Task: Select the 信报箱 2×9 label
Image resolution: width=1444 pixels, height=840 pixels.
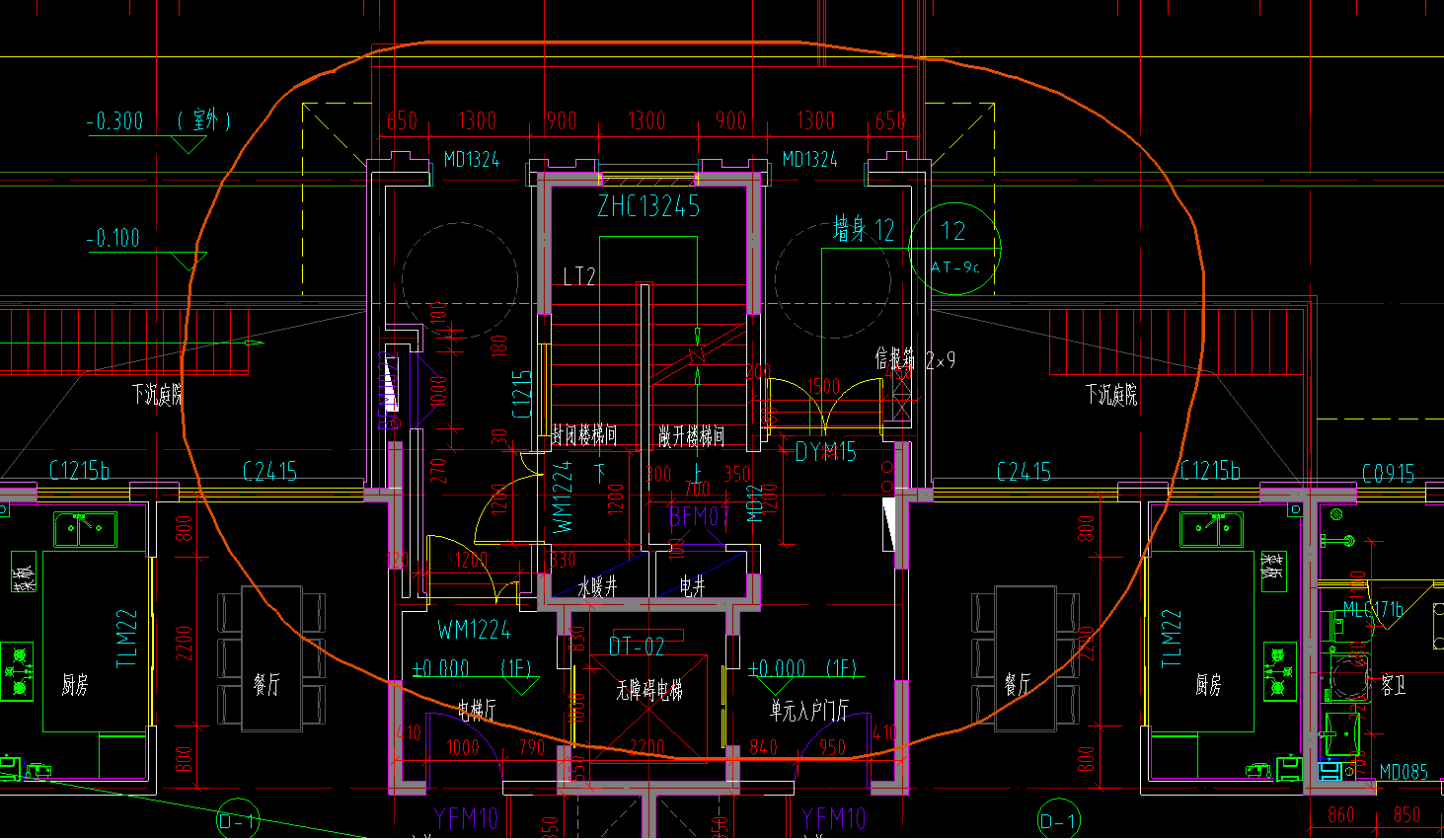Action: [915, 359]
